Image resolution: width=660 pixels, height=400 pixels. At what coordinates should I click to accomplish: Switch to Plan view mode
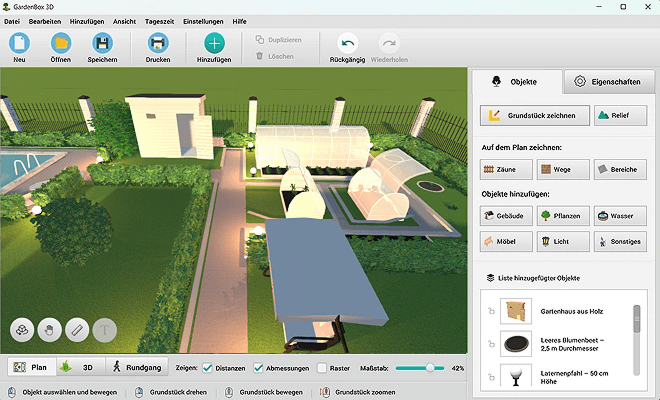pyautogui.click(x=32, y=367)
